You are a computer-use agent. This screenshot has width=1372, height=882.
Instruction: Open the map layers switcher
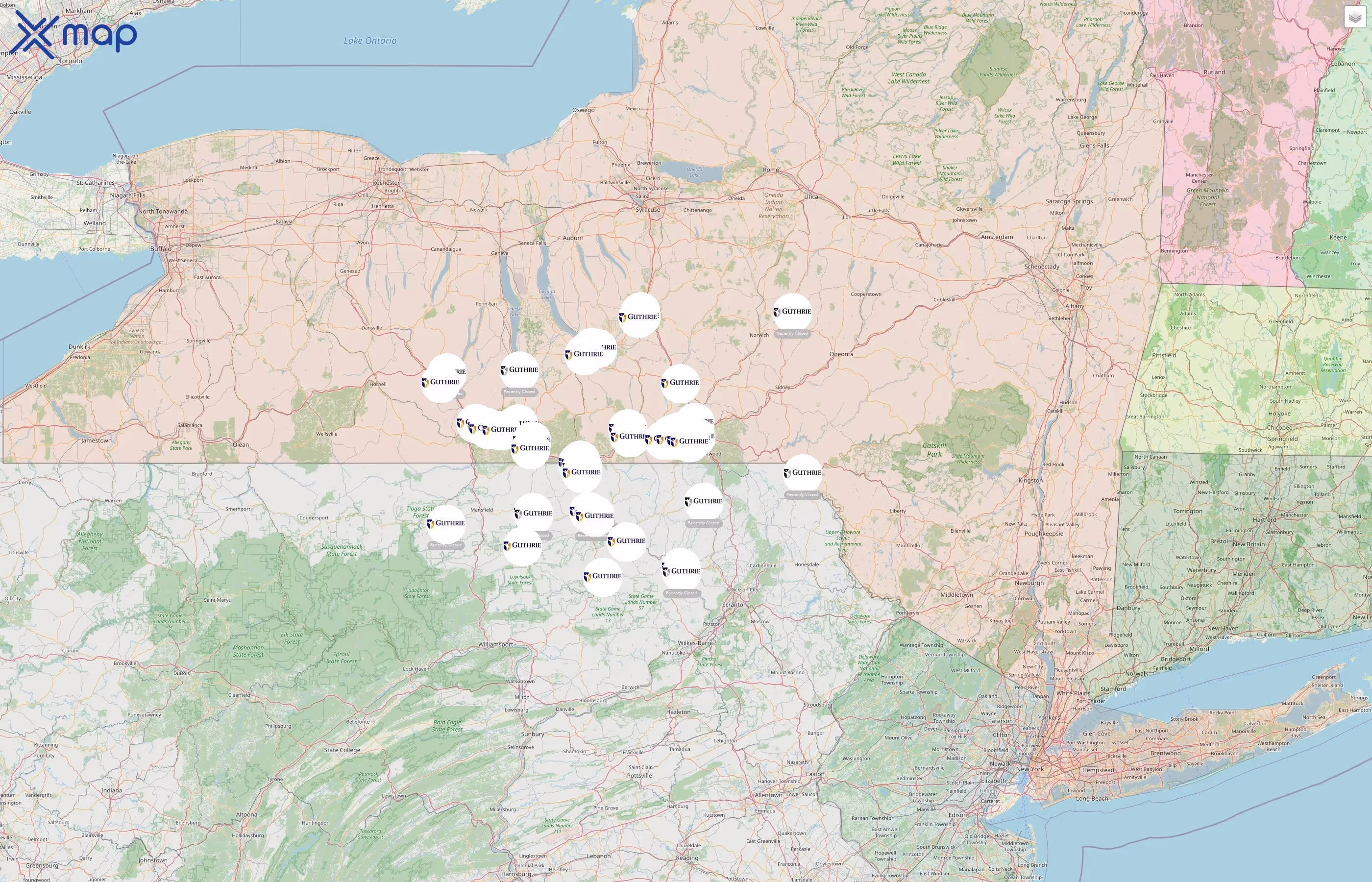1355,17
